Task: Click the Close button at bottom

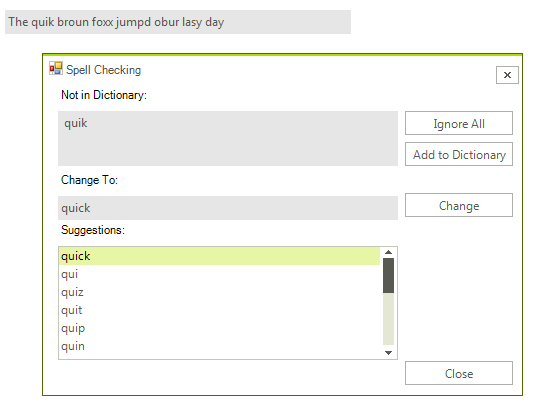Action: click(459, 373)
